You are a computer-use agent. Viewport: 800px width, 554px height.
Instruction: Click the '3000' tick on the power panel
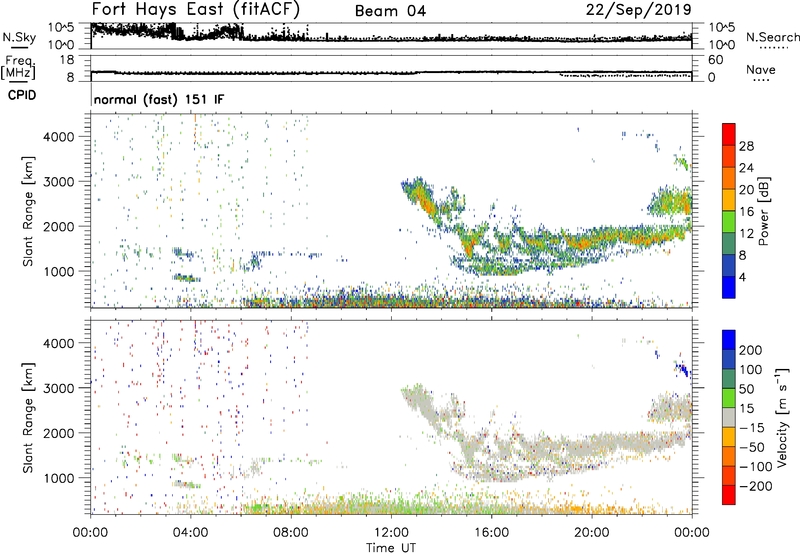click(58, 182)
